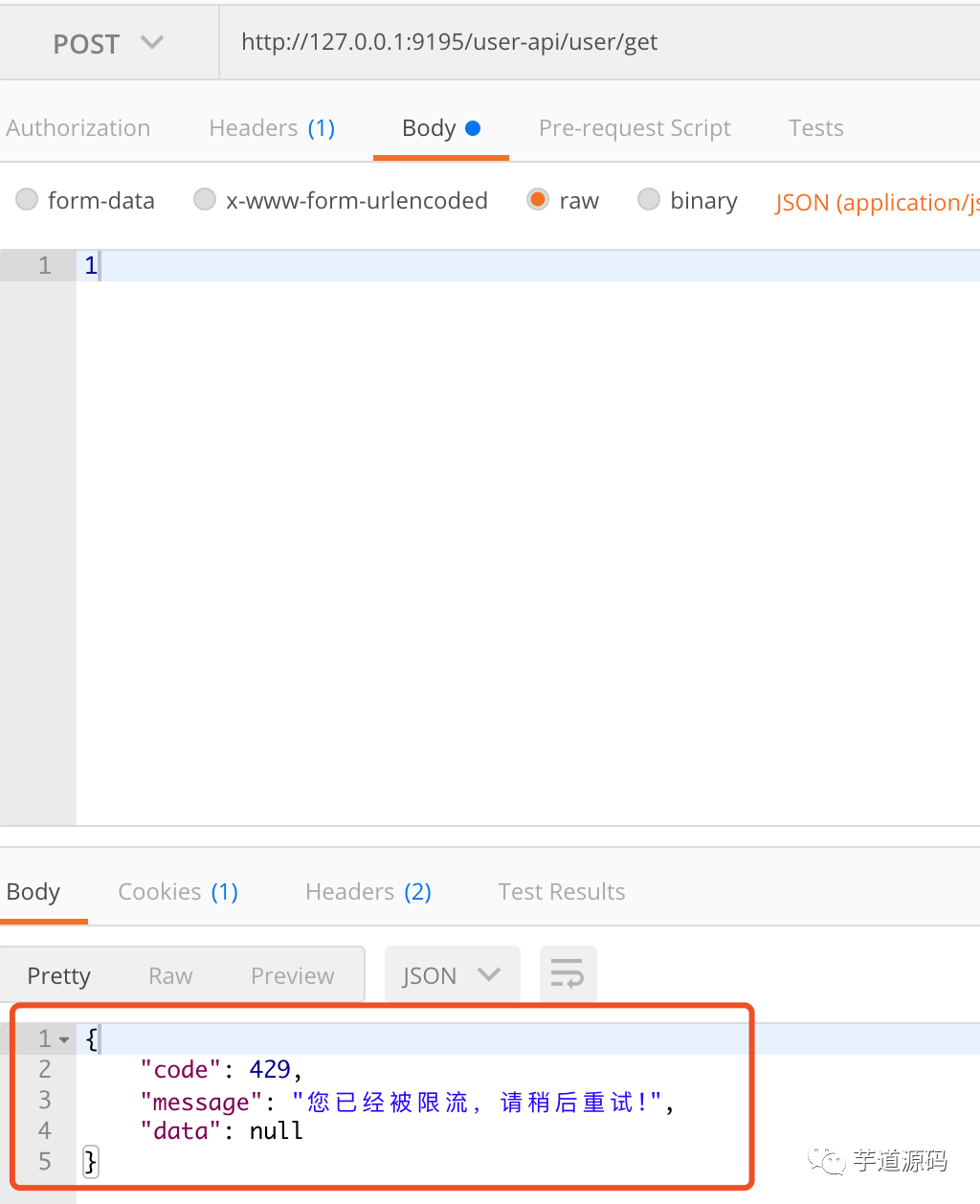This screenshot has width=980, height=1204.
Task: Click the "code" key in the response
Action: coord(181,1069)
